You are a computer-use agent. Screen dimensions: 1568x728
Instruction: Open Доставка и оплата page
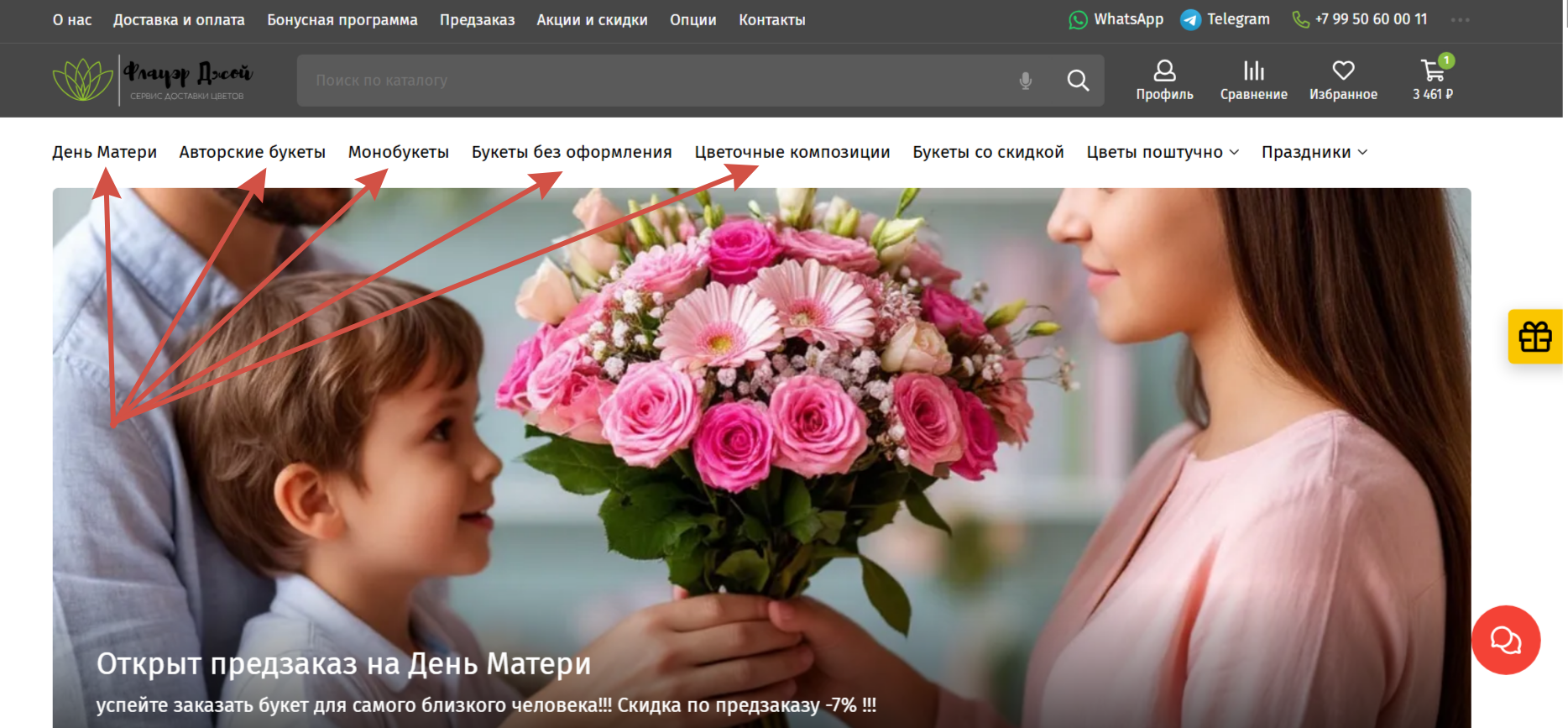[179, 20]
